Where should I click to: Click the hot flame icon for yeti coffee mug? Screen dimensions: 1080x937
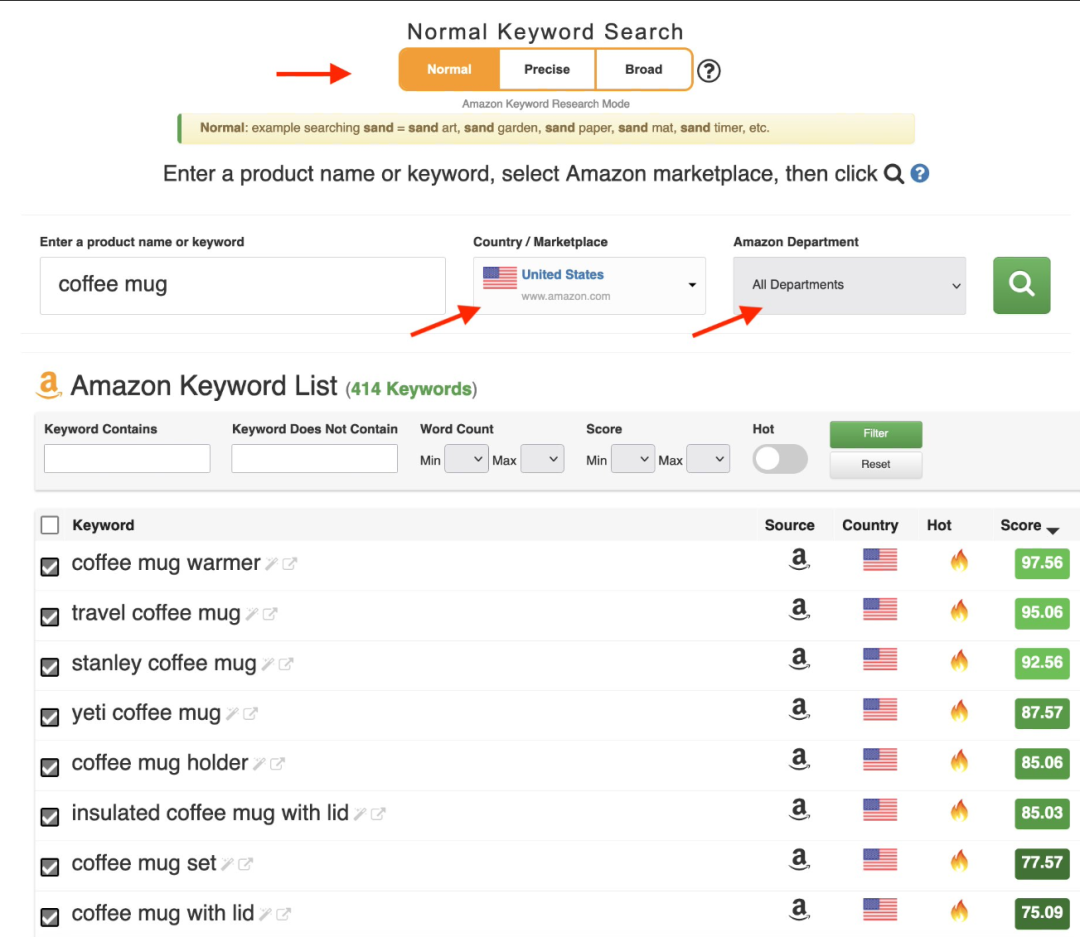coord(959,710)
